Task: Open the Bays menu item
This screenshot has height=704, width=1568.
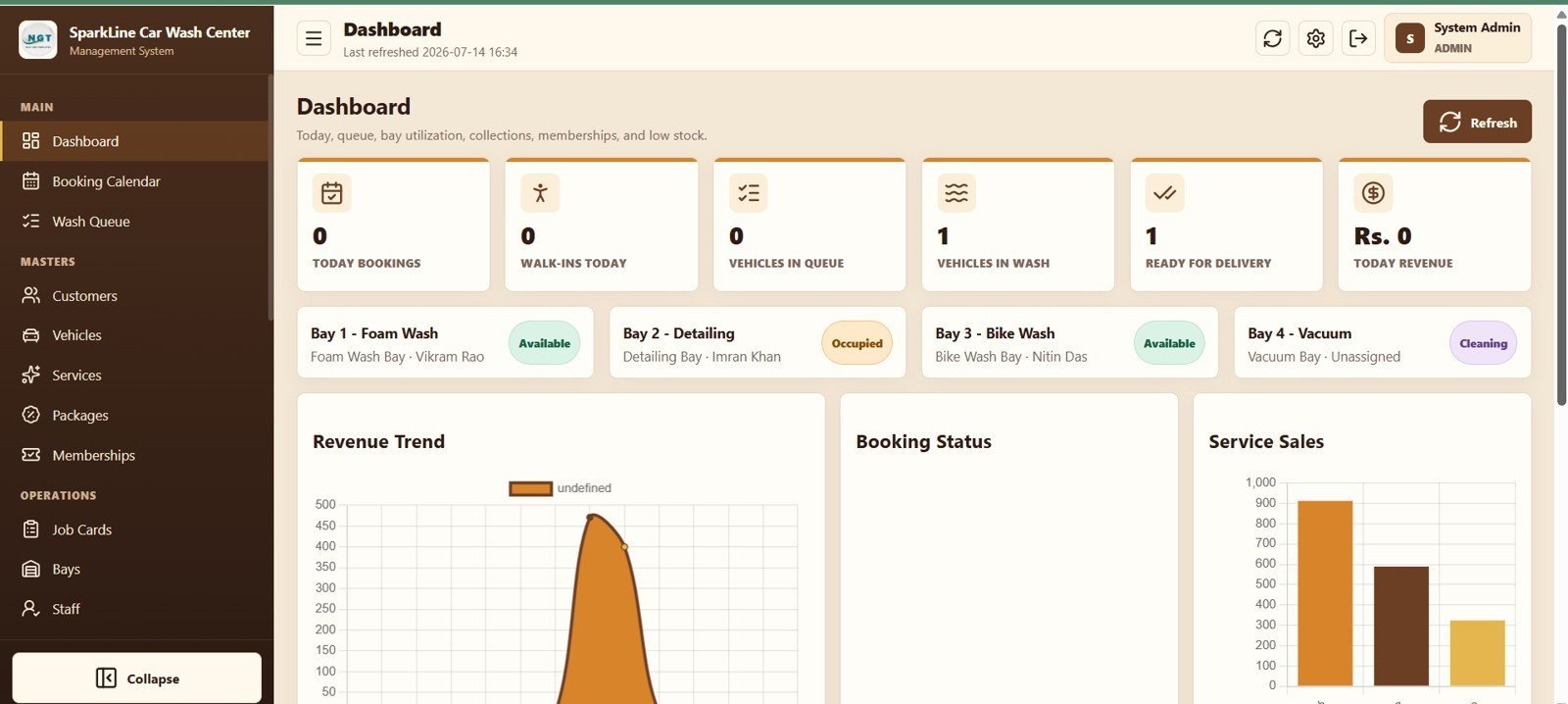Action: pos(134,569)
